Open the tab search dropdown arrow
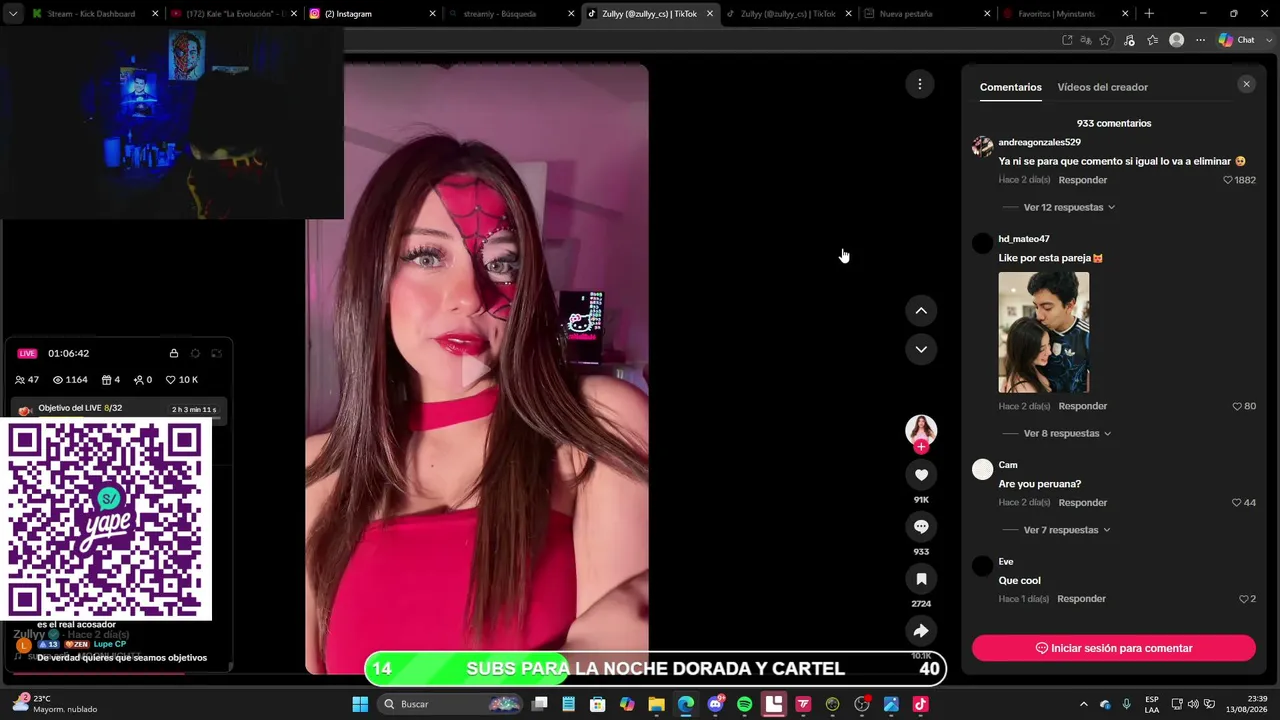This screenshot has height=720, width=1280. click(x=12, y=14)
